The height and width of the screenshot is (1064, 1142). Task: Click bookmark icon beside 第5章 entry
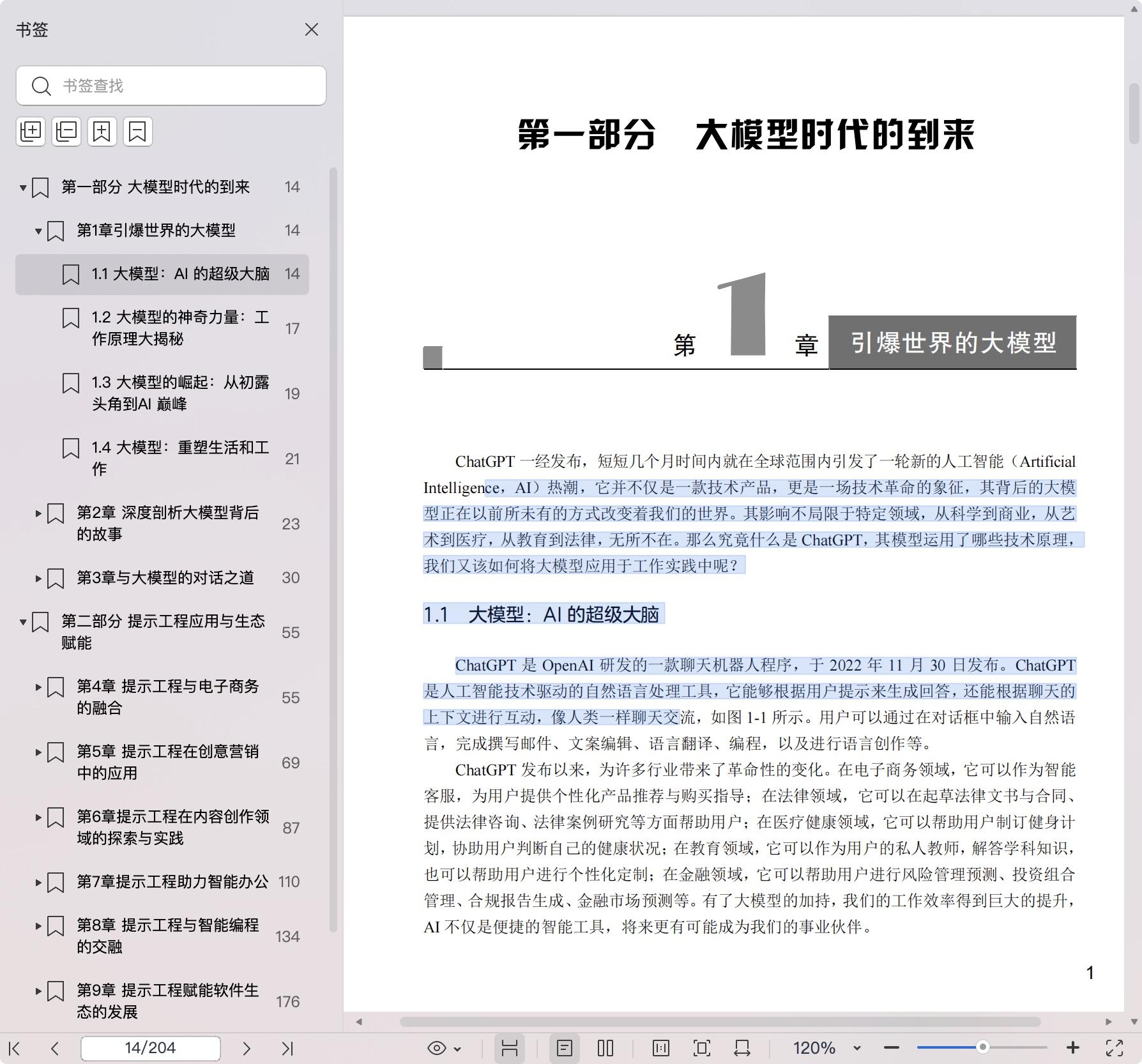click(x=56, y=752)
